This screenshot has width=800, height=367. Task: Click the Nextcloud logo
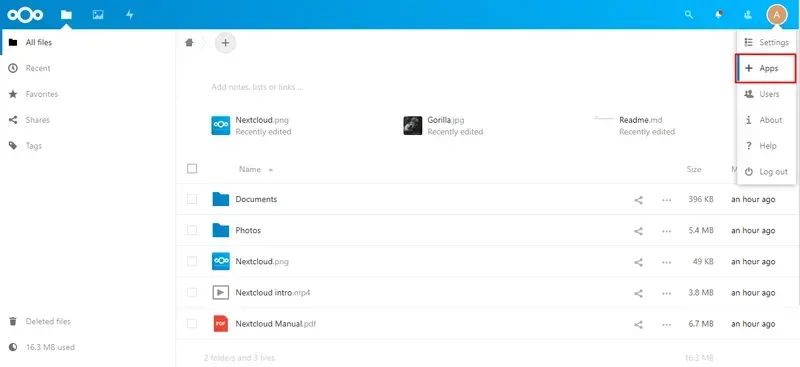(25, 15)
